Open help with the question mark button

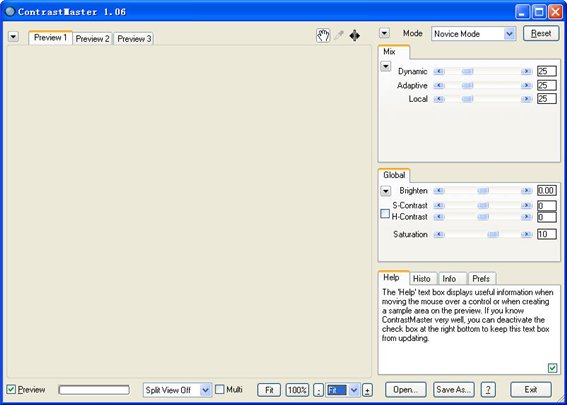(x=488, y=390)
